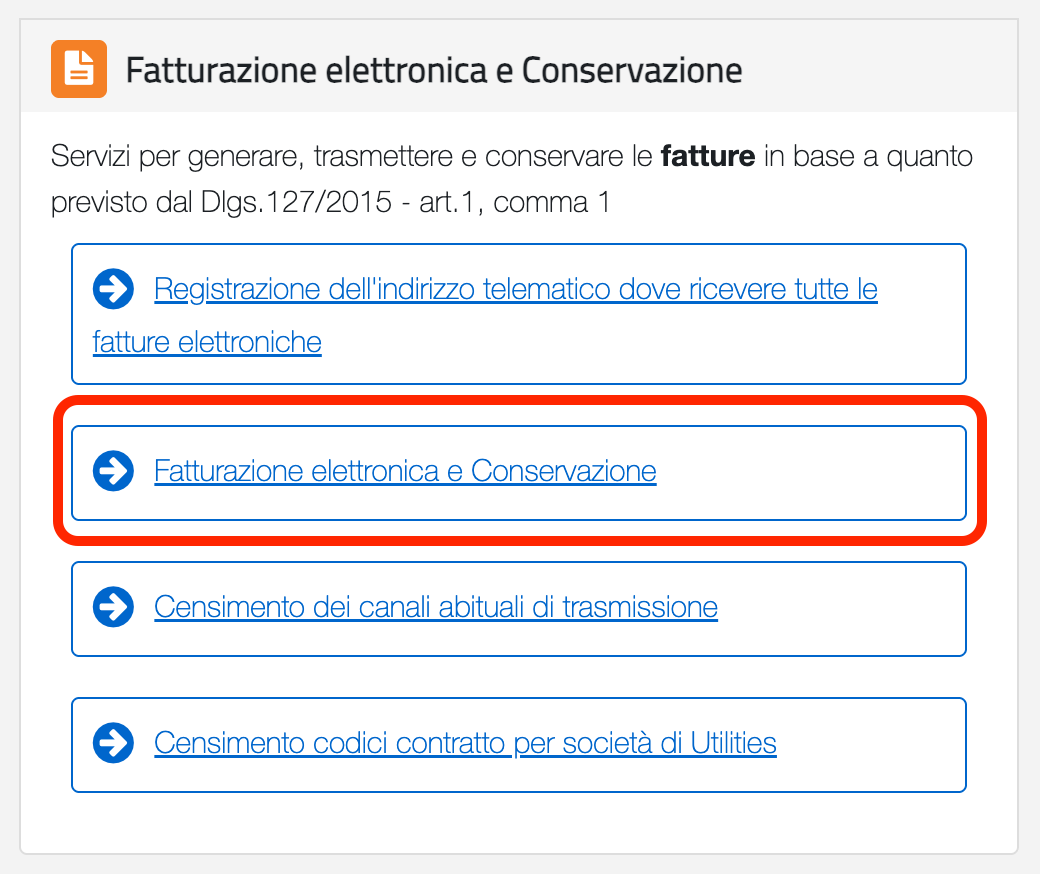This screenshot has width=1040, height=874.
Task: Open 'Censimento dei canali abituali di trasmissione'
Action: click(x=435, y=607)
